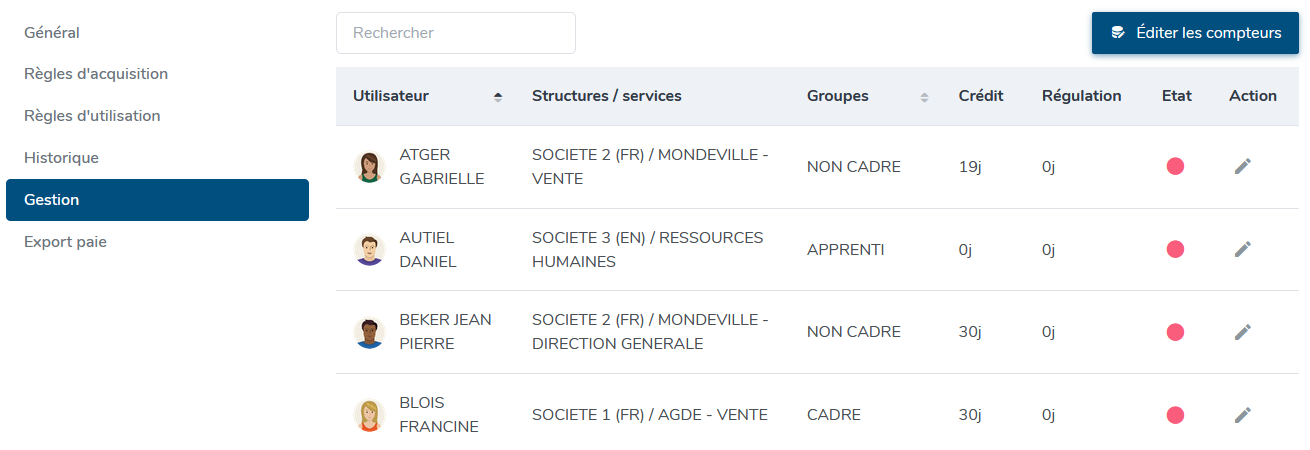Click BLOIS FRANCINE's avatar image
The width and height of the screenshot is (1310, 450).
pos(370,415)
